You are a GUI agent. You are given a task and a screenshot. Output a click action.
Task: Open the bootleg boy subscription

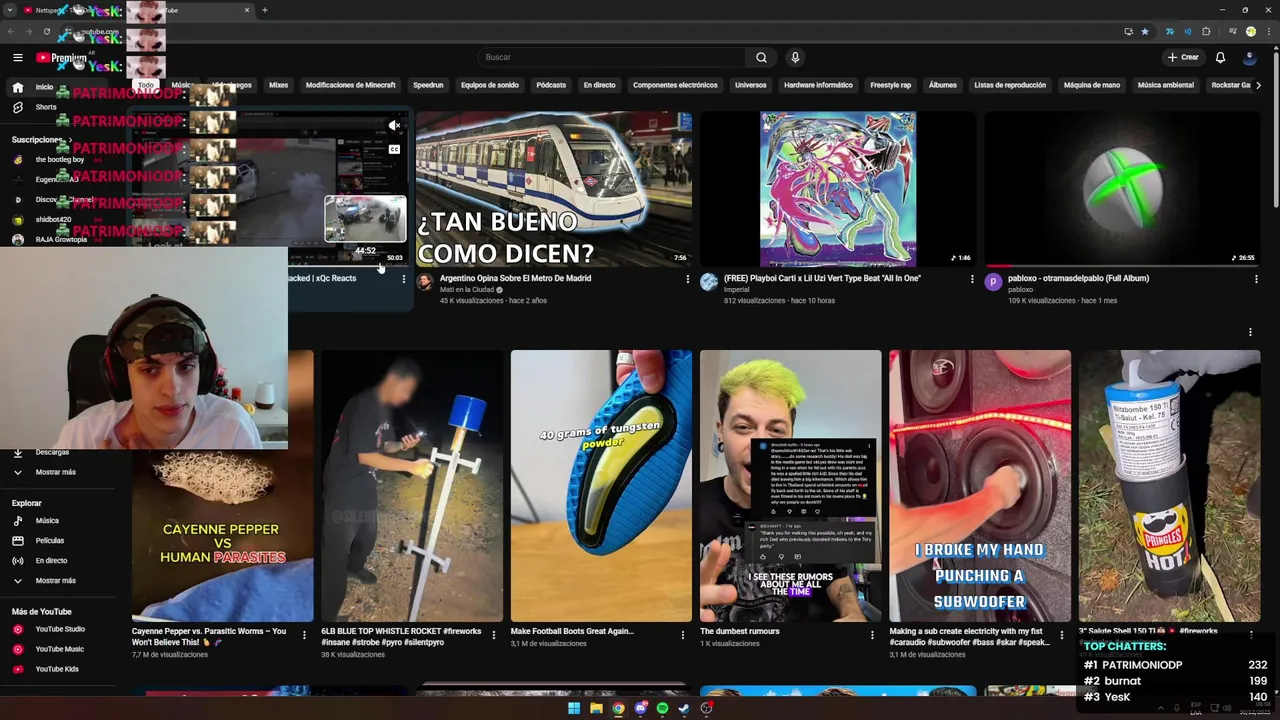click(60, 160)
